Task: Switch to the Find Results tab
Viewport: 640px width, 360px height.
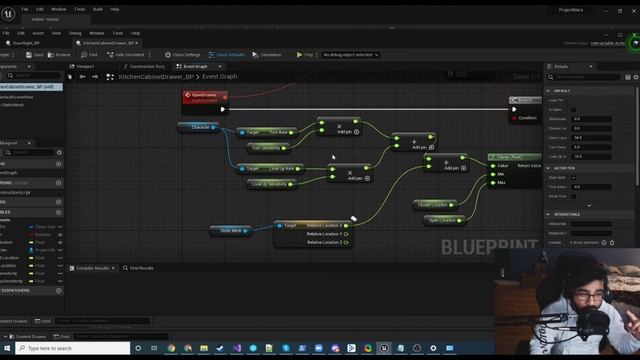Action: pyautogui.click(x=138, y=268)
